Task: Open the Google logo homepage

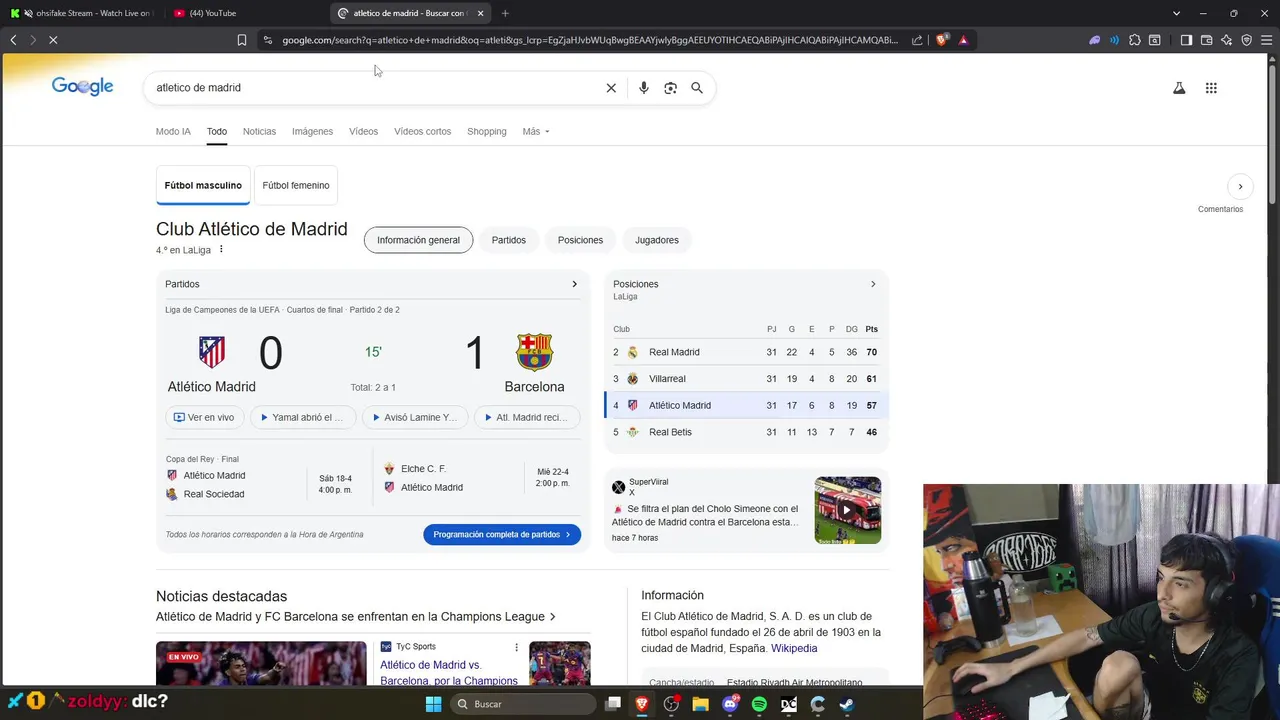Action: point(82,87)
